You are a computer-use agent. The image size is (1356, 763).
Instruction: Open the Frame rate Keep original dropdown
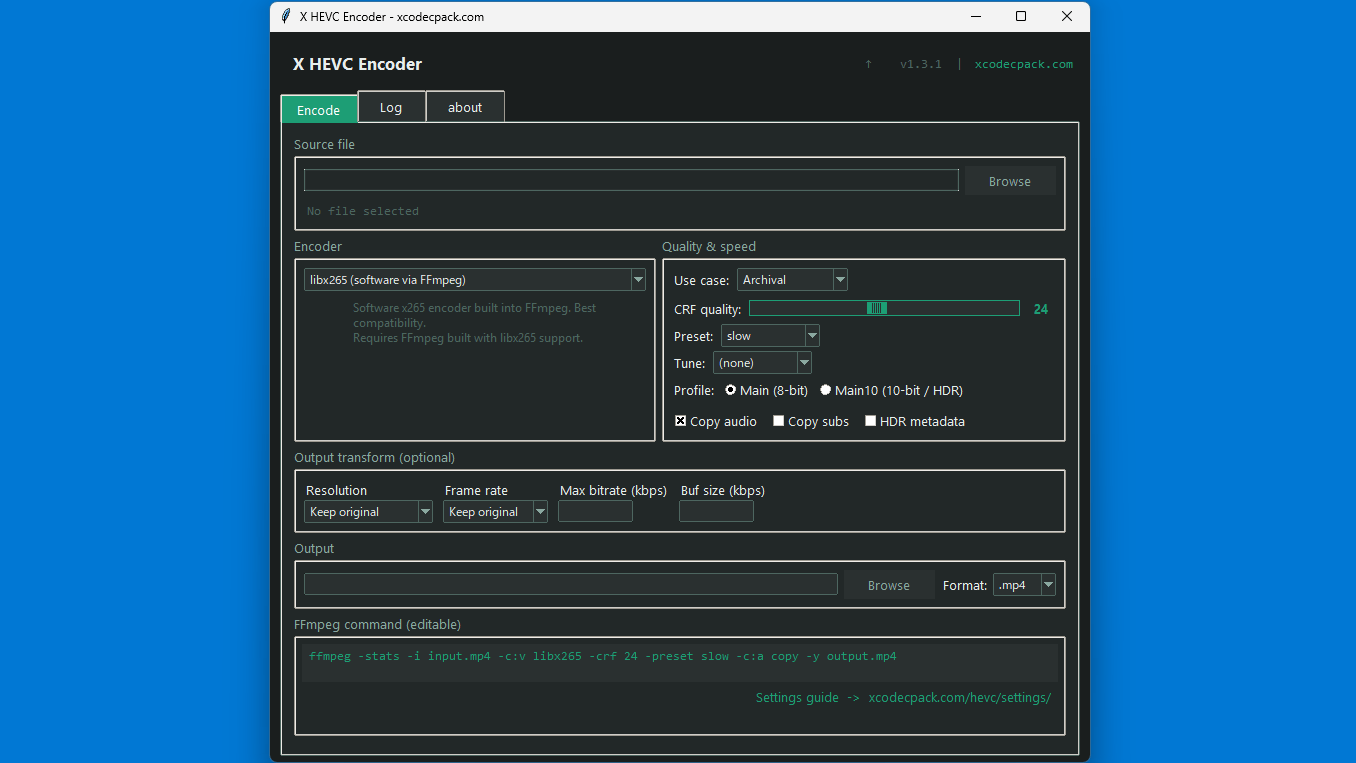(x=496, y=511)
